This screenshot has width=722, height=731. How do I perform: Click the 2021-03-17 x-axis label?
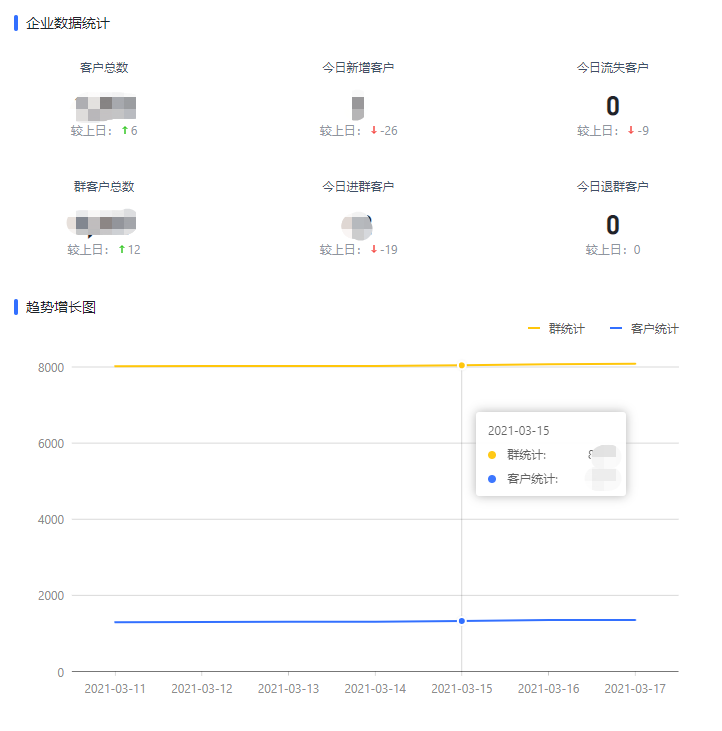click(635, 689)
